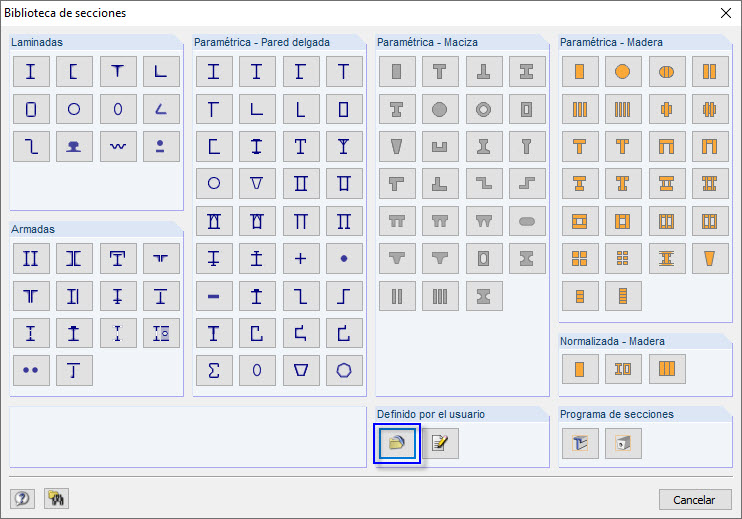Screen dimensions: 742x519
Task: Choose the four-square timber grid section
Action: [x=579, y=258]
